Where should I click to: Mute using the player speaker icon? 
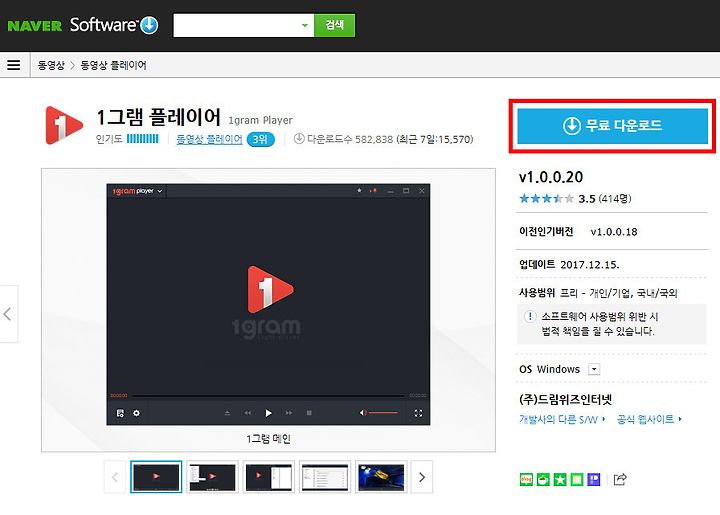pos(362,413)
